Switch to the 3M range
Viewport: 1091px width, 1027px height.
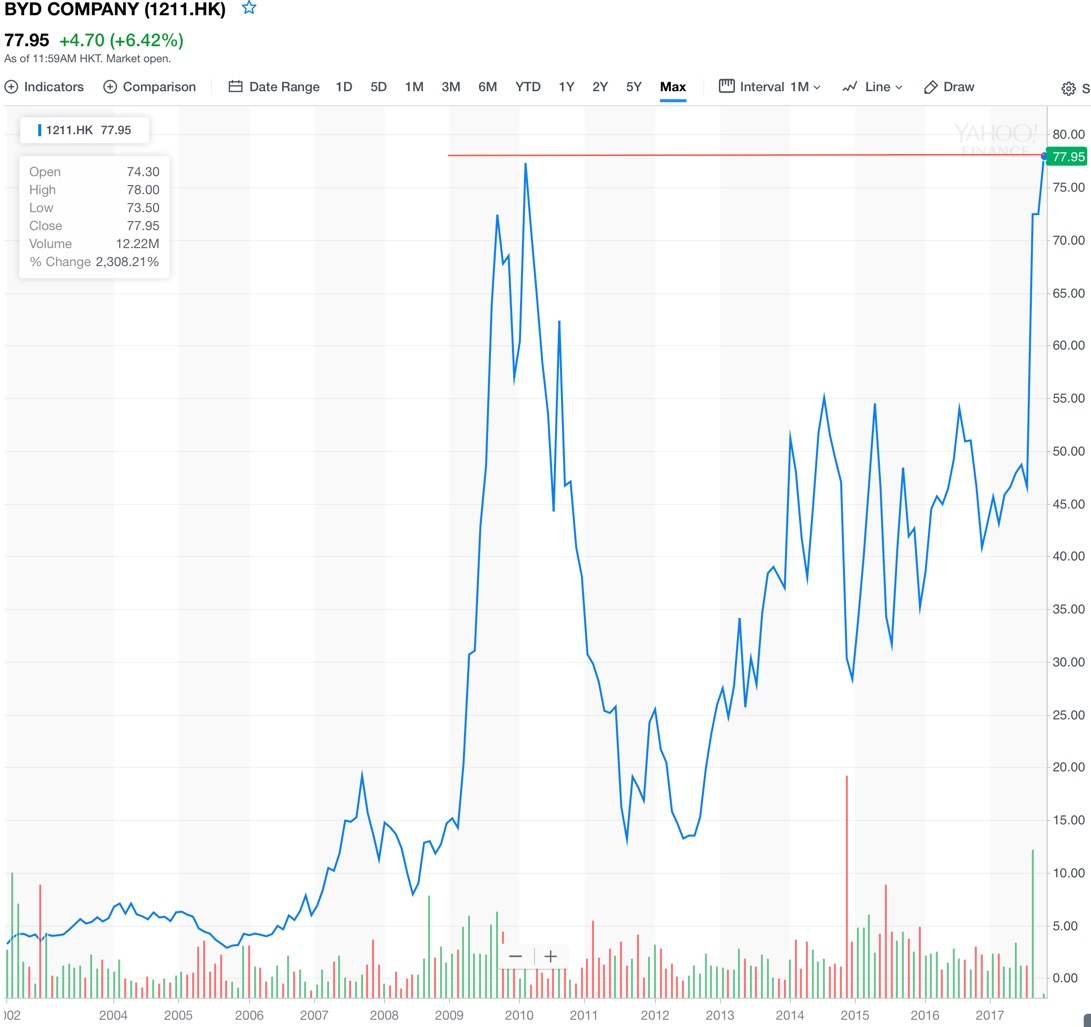click(x=451, y=87)
